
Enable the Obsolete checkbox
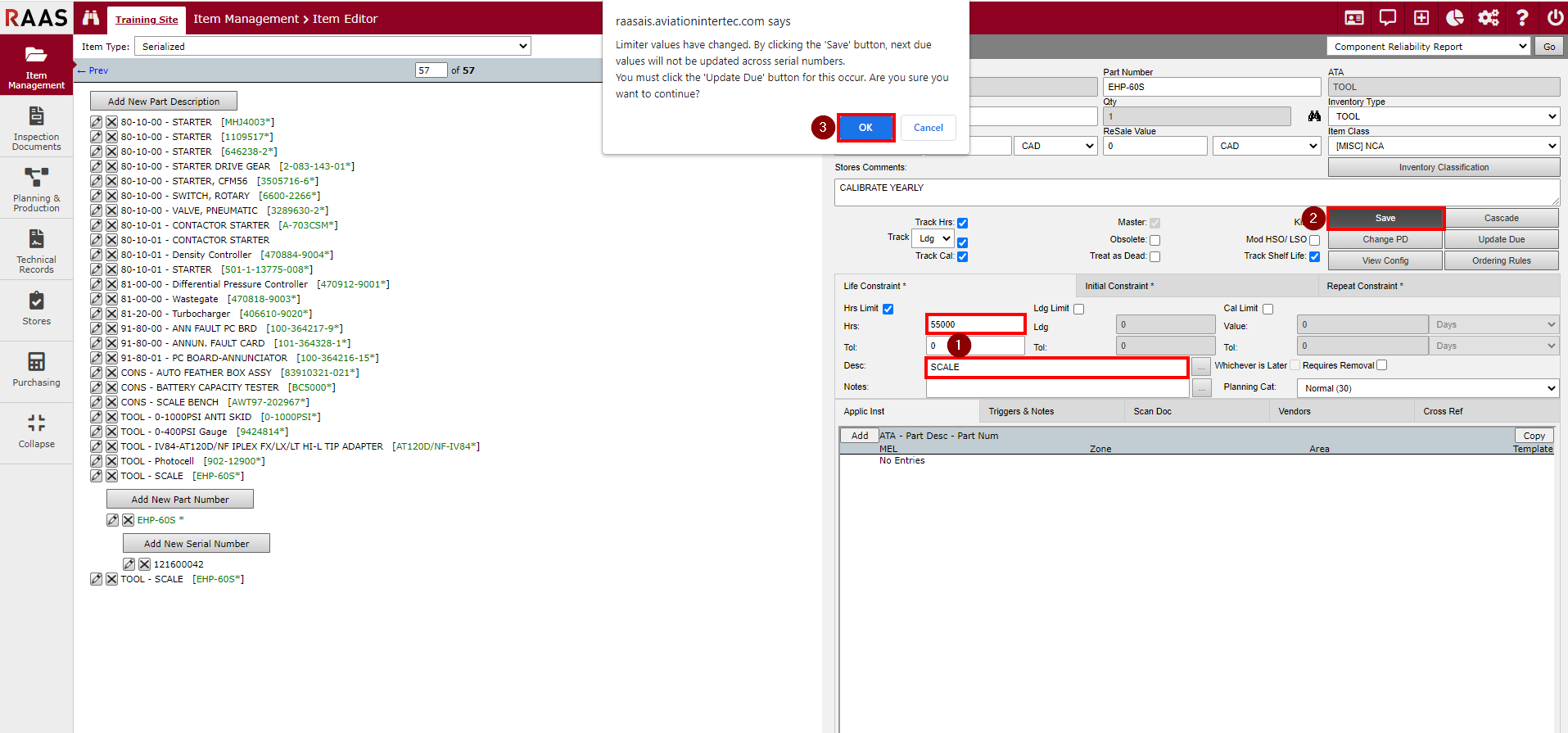point(1155,240)
